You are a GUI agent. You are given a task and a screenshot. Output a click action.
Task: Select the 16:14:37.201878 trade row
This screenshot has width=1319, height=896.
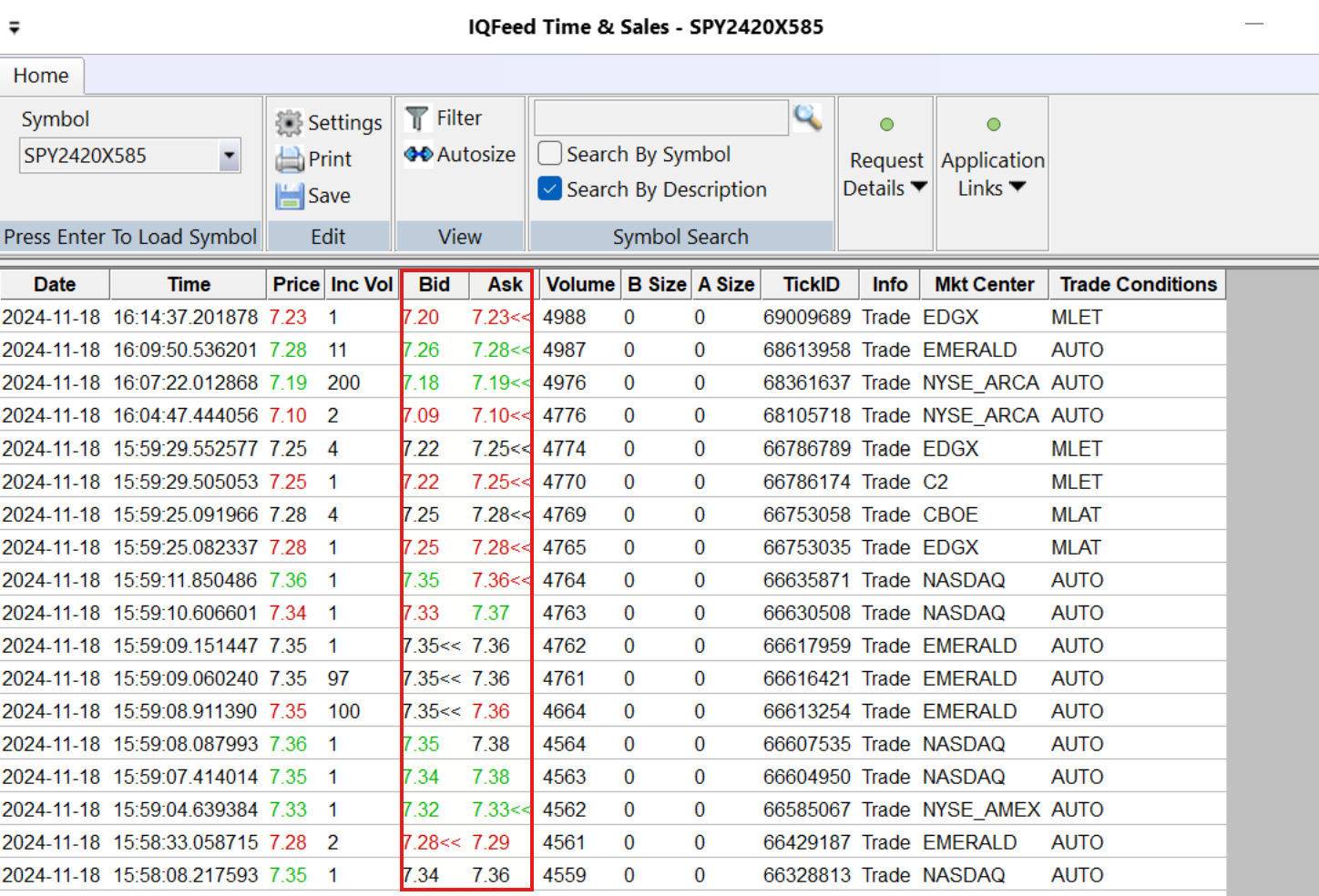(x=185, y=318)
